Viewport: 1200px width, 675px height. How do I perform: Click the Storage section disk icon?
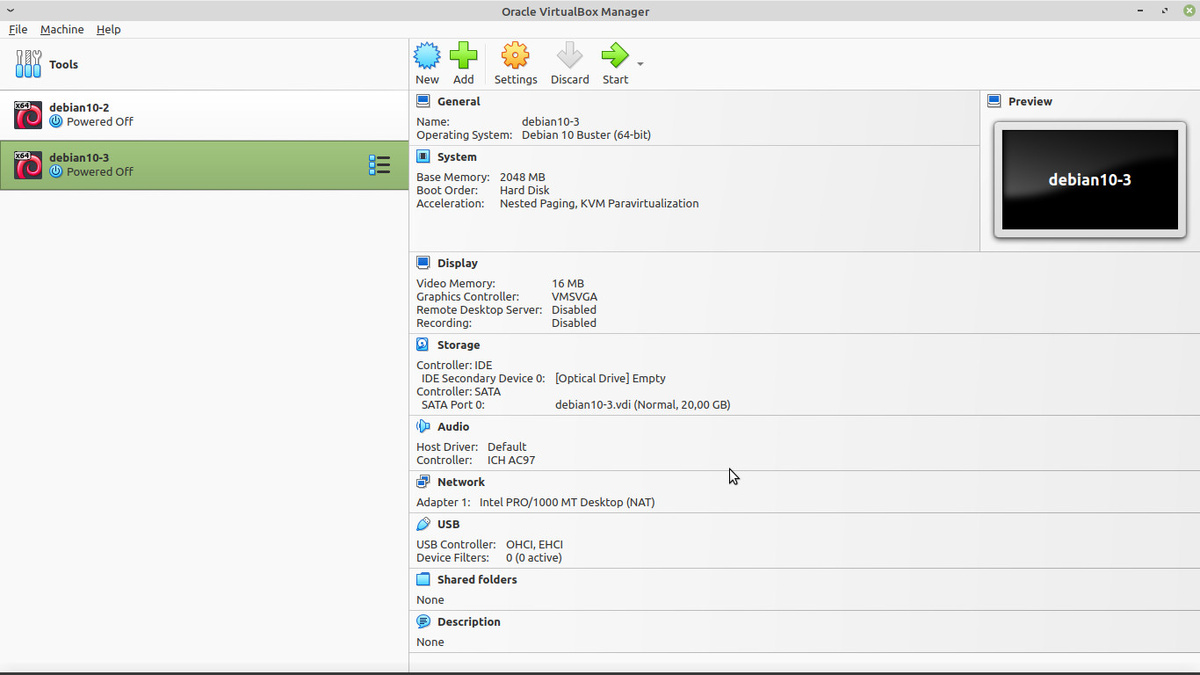point(423,345)
